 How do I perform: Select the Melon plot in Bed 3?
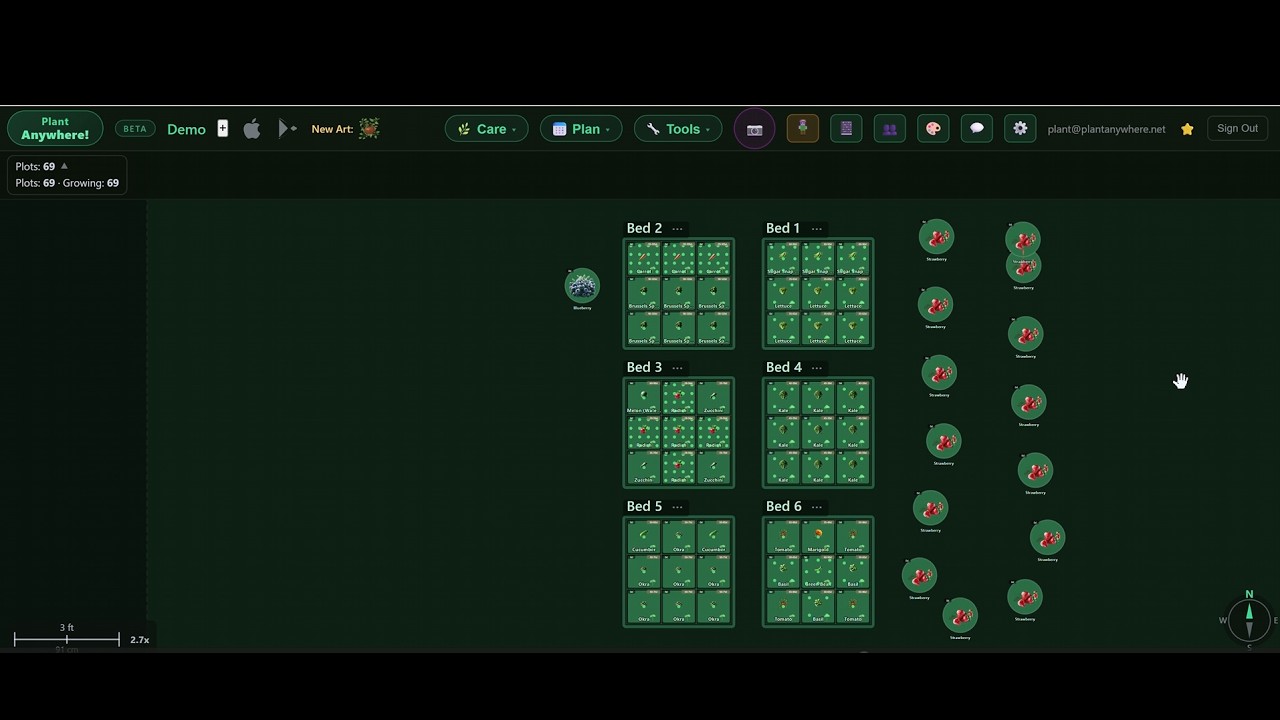pyautogui.click(x=644, y=398)
